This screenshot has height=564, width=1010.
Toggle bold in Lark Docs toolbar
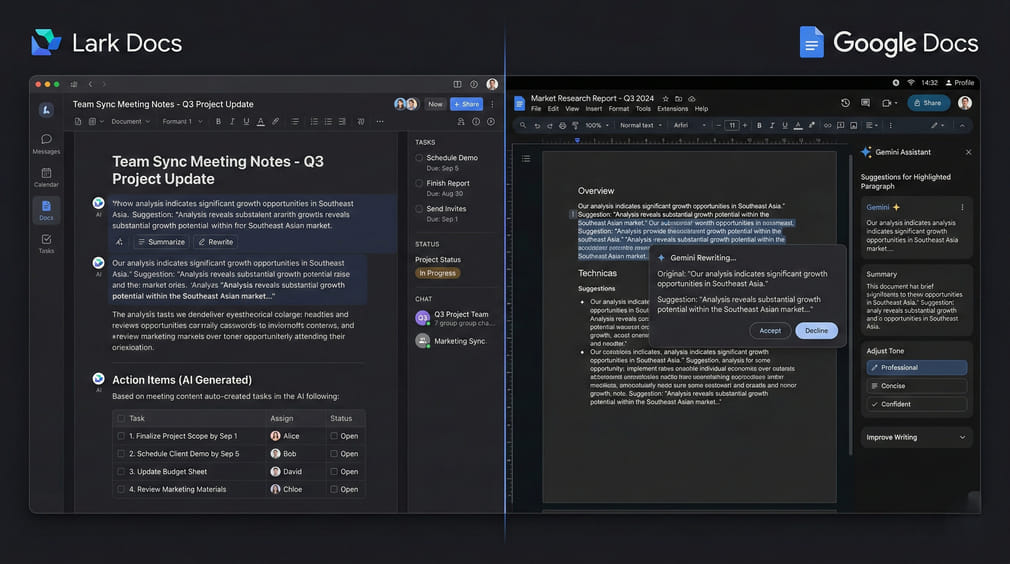click(218, 121)
